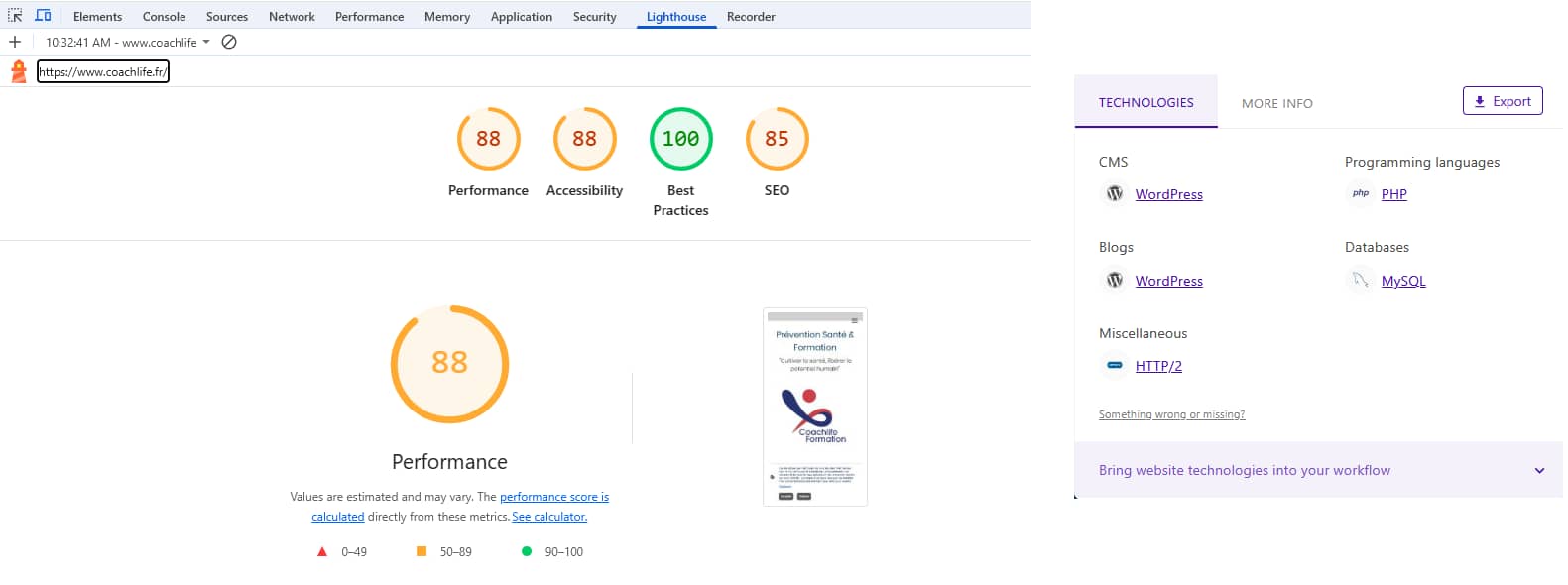Click the PHP icon under Programming languages
1568x585 pixels.
click(1361, 193)
